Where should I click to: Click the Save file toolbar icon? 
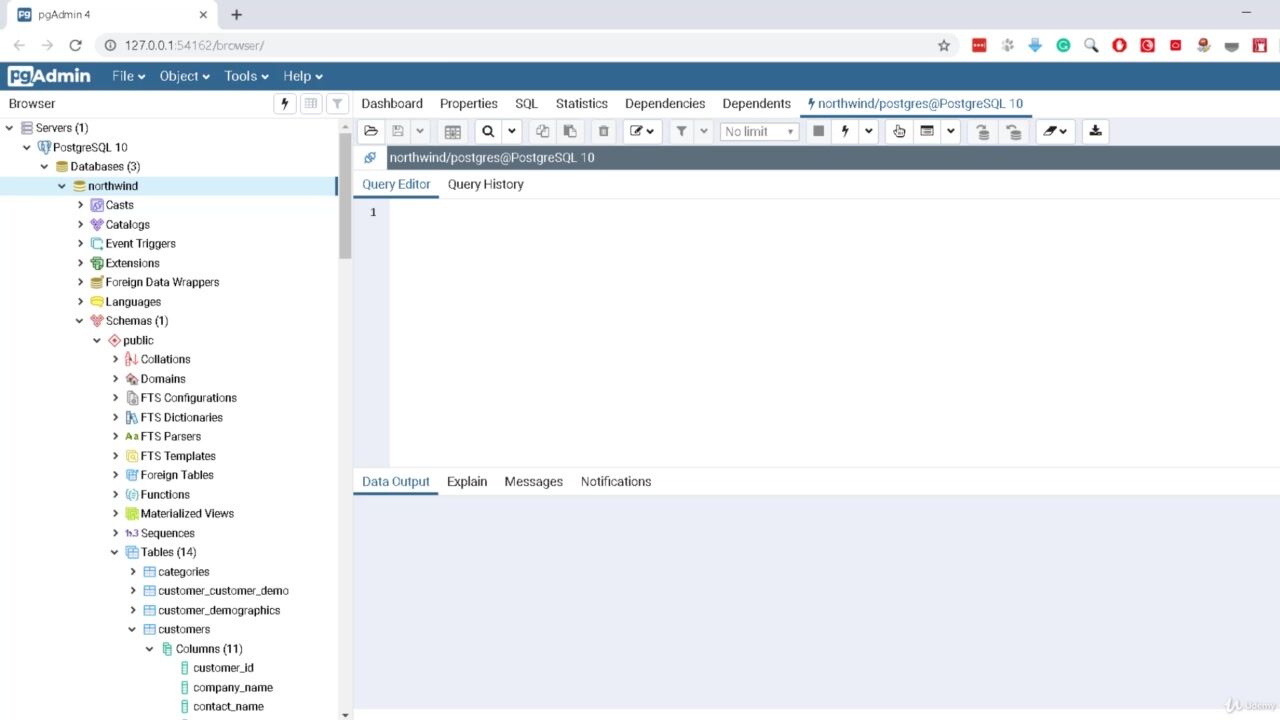398,131
